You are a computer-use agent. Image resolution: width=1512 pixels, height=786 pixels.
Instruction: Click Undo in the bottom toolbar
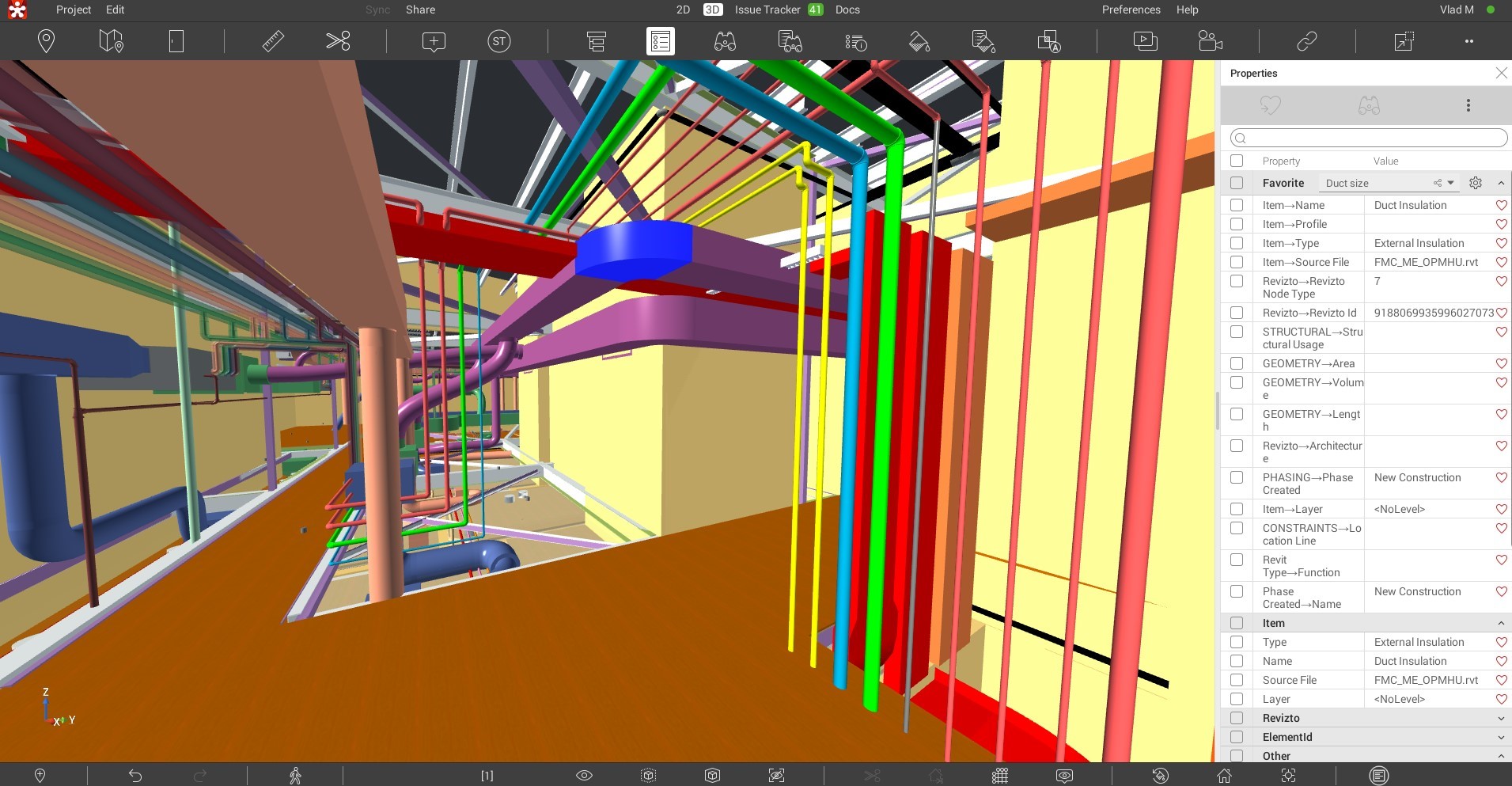click(136, 775)
